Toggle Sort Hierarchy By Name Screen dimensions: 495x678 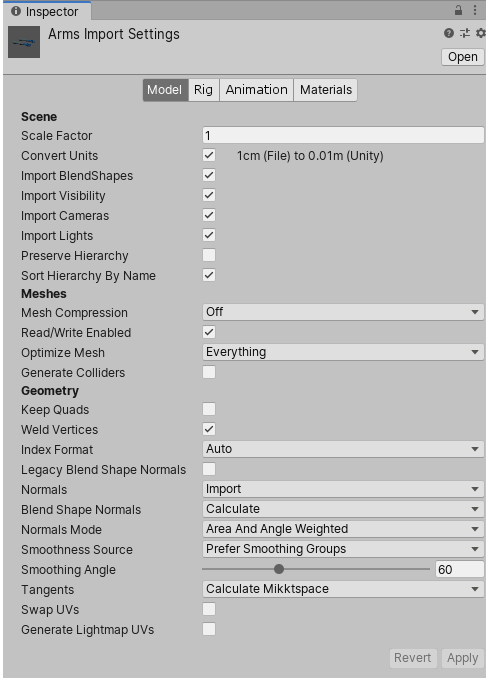pos(209,275)
